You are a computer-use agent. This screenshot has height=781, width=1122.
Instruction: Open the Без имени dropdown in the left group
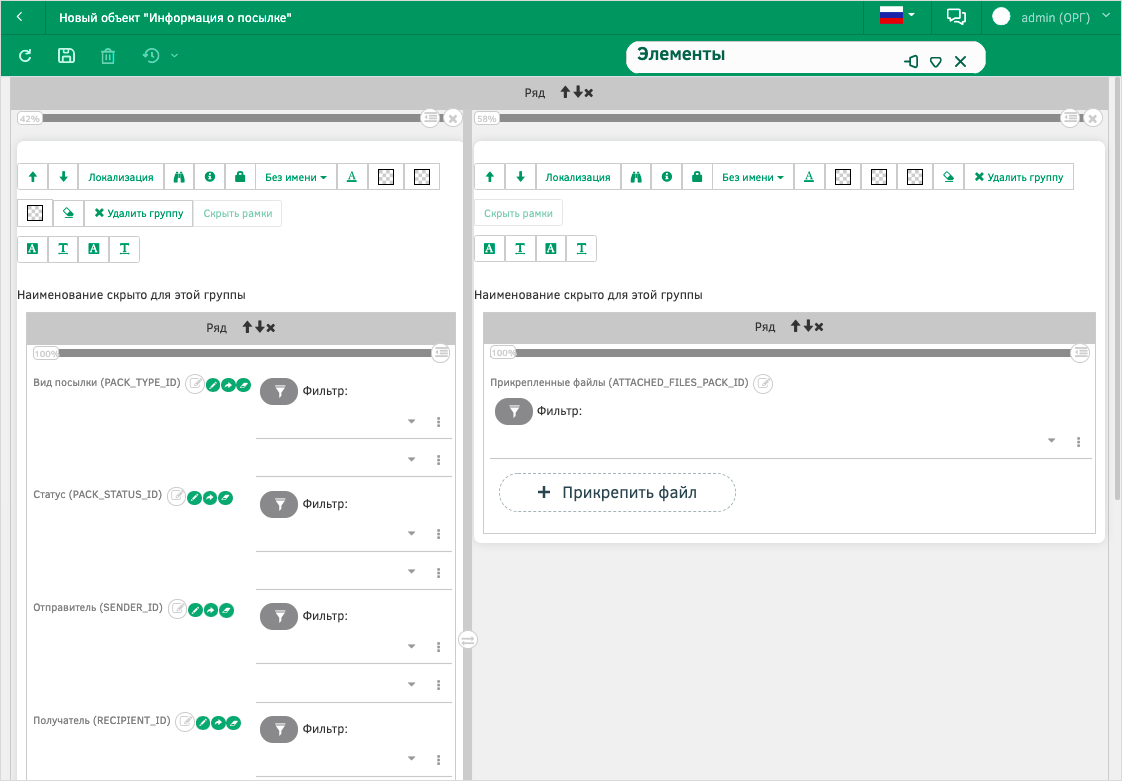(x=296, y=177)
